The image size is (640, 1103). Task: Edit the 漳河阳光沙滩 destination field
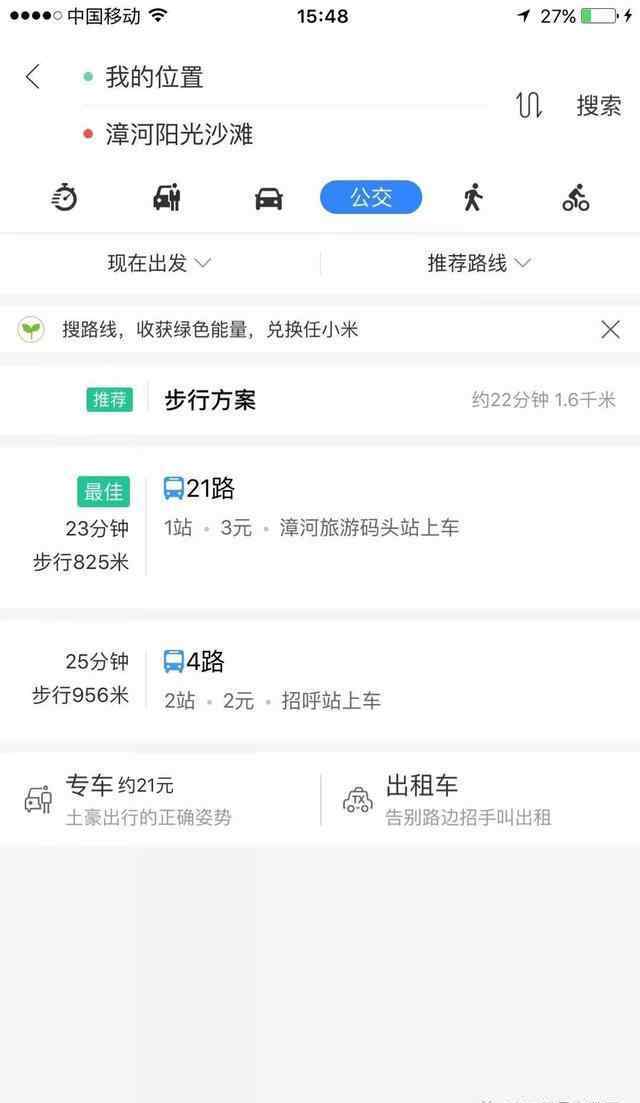[x=285, y=134]
